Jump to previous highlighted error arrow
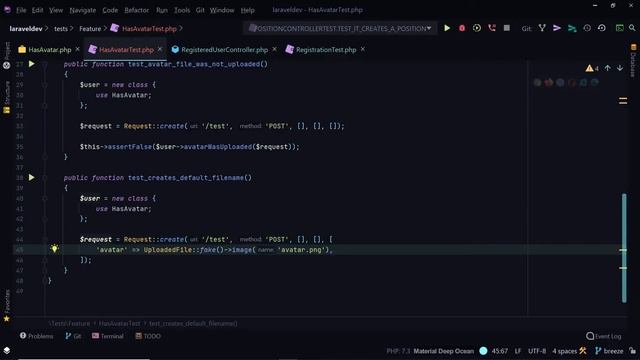This screenshot has height=360, width=640. click(607, 68)
